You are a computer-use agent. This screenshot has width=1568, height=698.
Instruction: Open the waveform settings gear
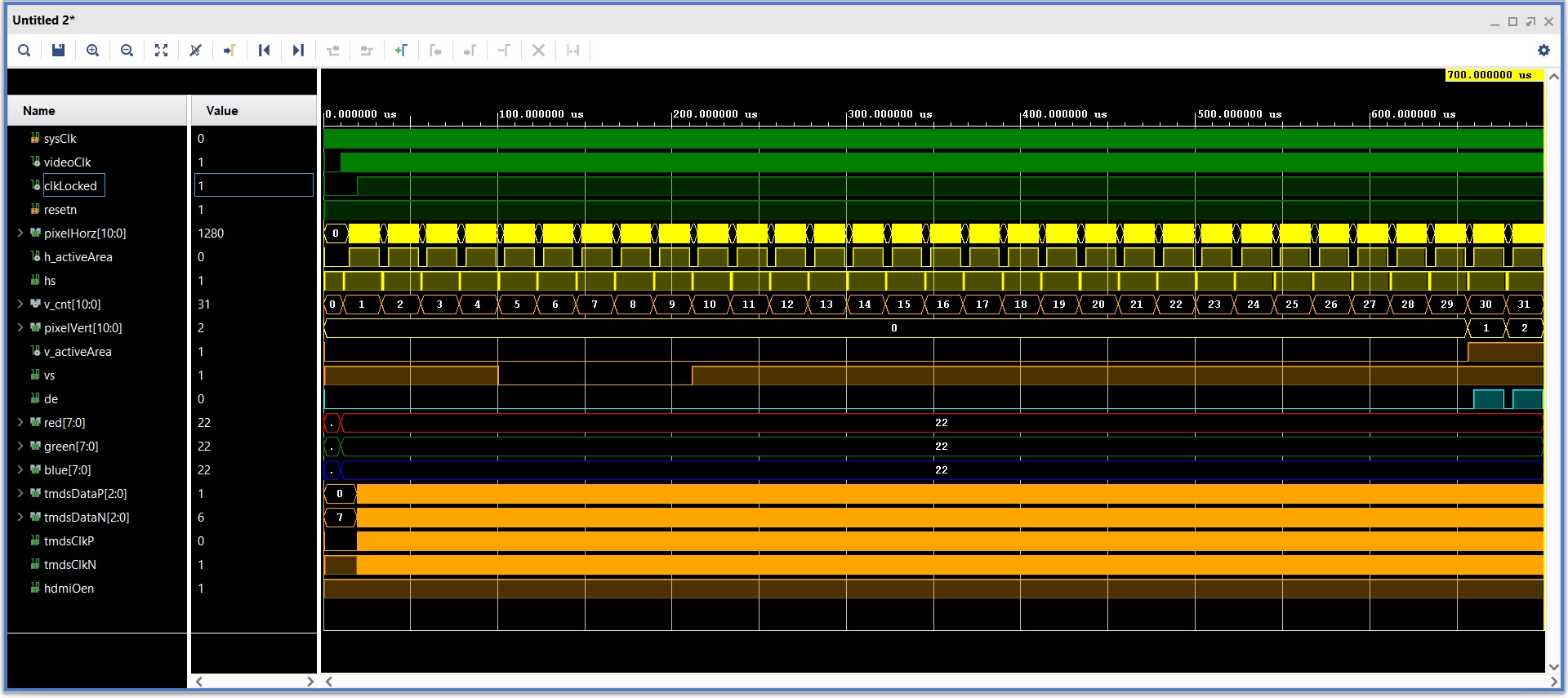(1543, 51)
